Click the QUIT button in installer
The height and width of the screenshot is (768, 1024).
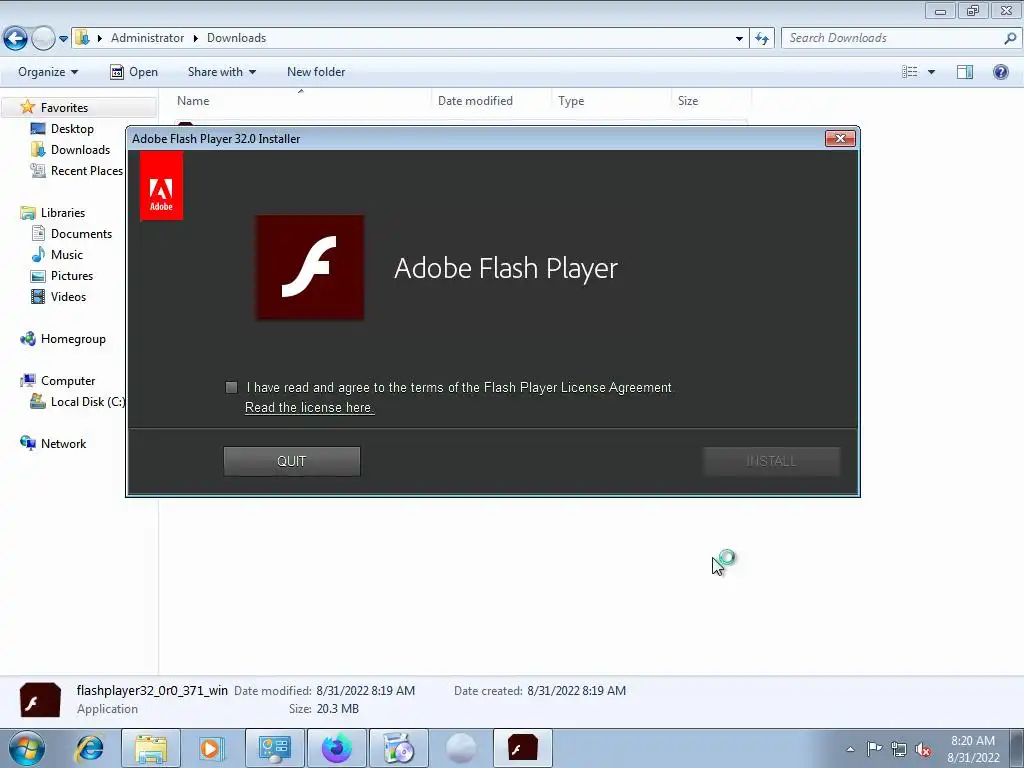(x=291, y=461)
